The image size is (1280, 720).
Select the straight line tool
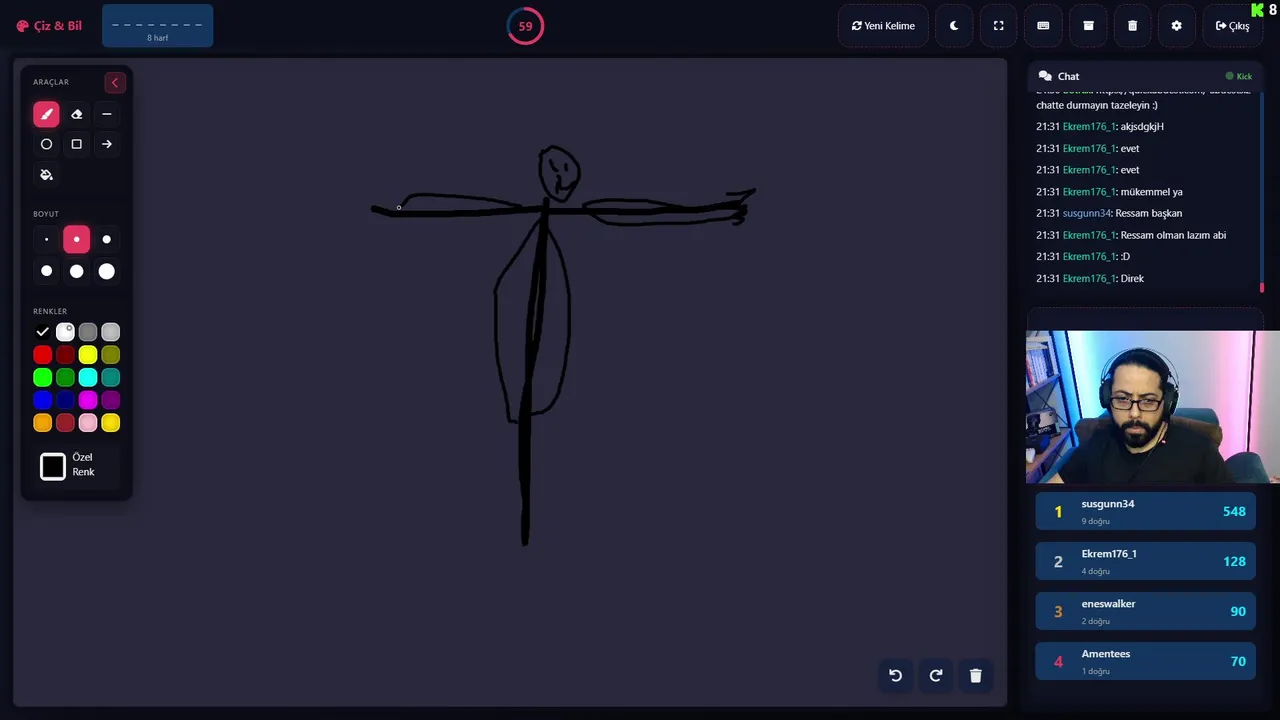pos(106,114)
